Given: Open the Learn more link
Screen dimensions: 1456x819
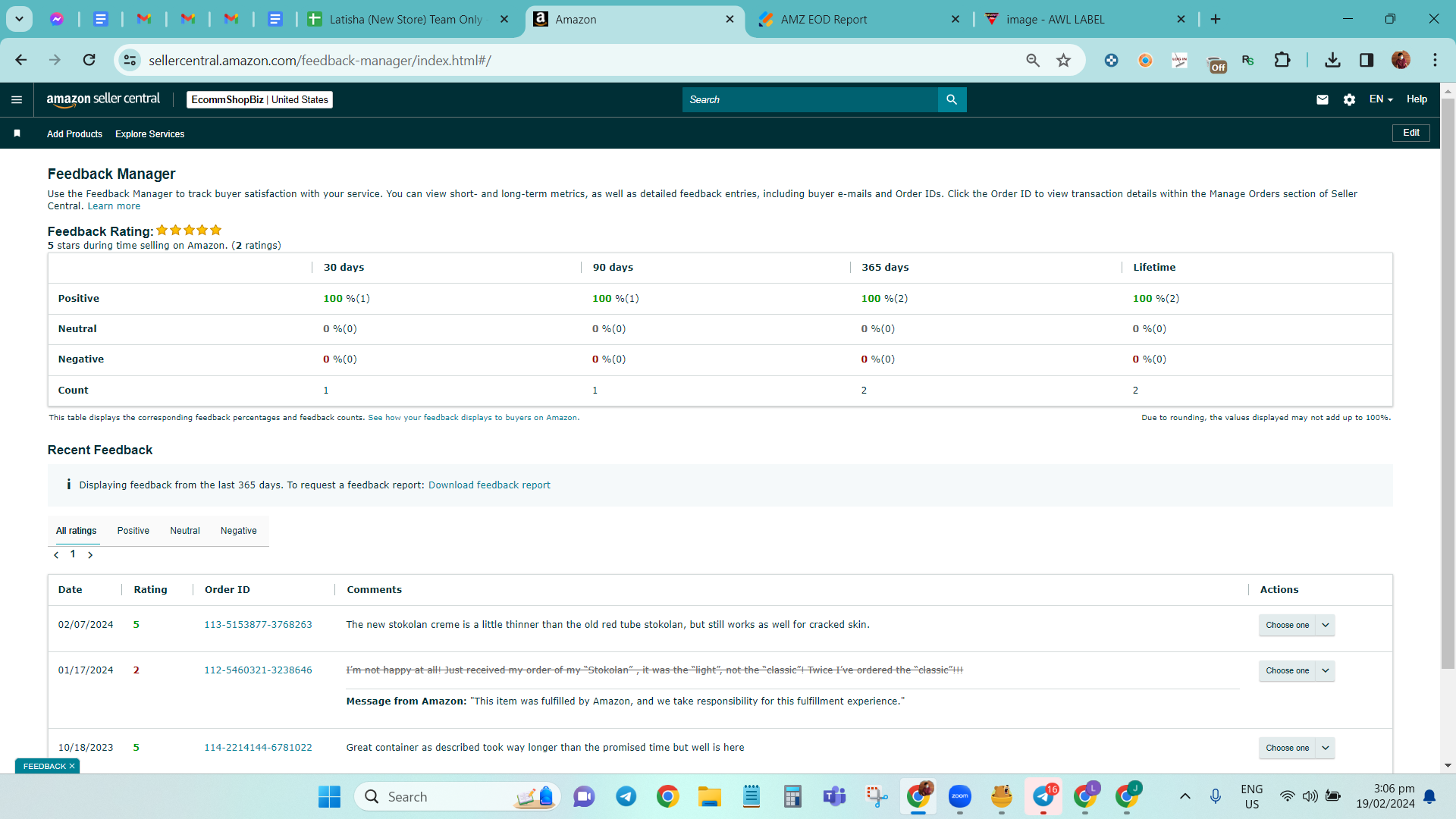Looking at the screenshot, I should 114,206.
